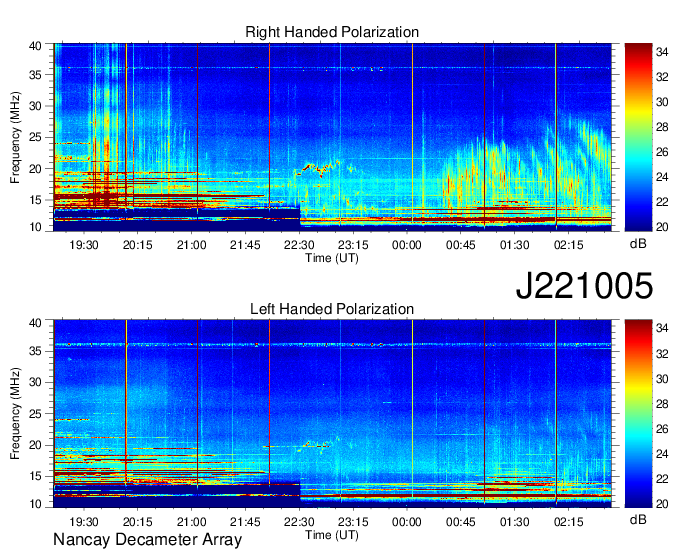This screenshot has height=552, width=680.
Task: Click the '00:00' time tick of Right Handed plot
Action: [x=407, y=245]
